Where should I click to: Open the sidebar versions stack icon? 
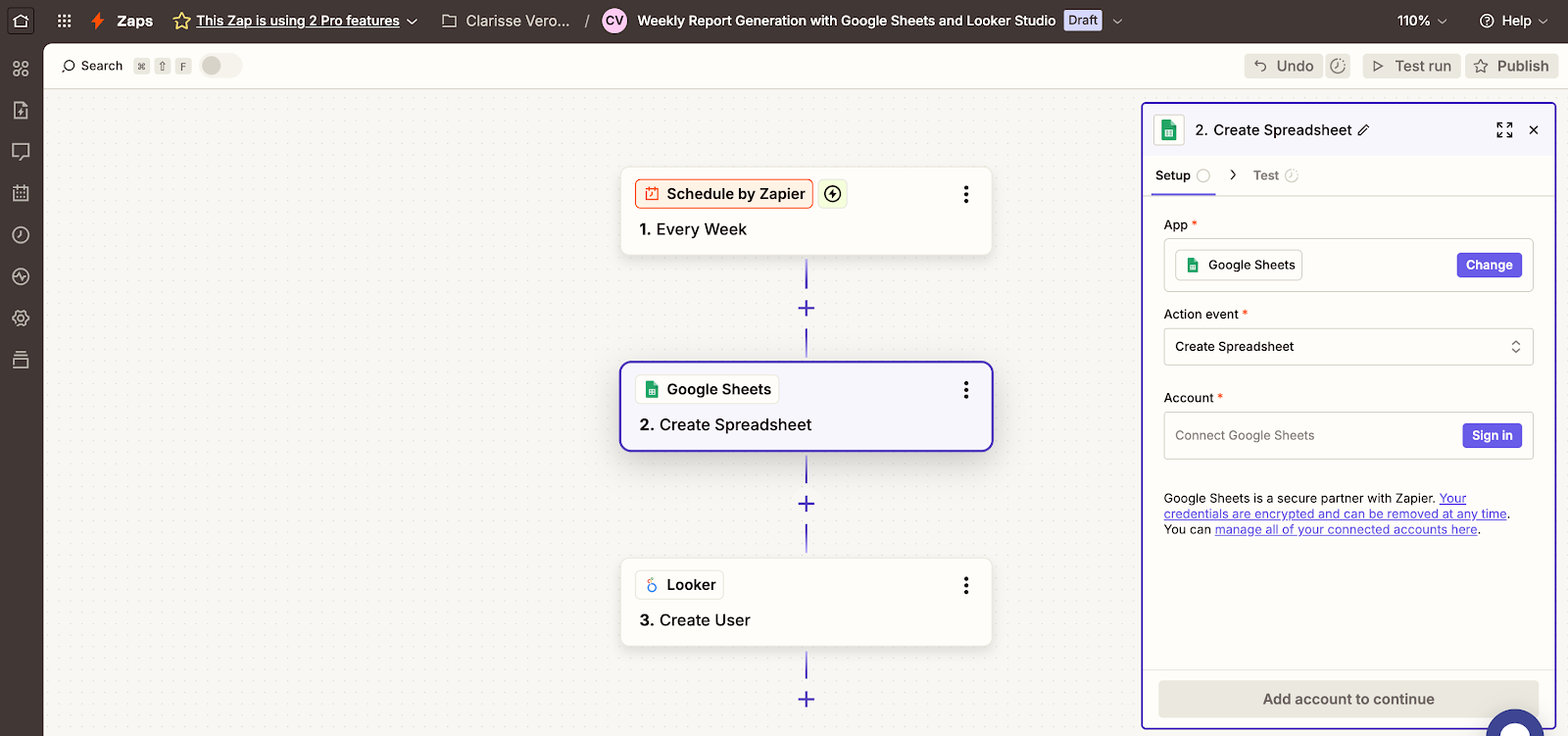pos(21,360)
